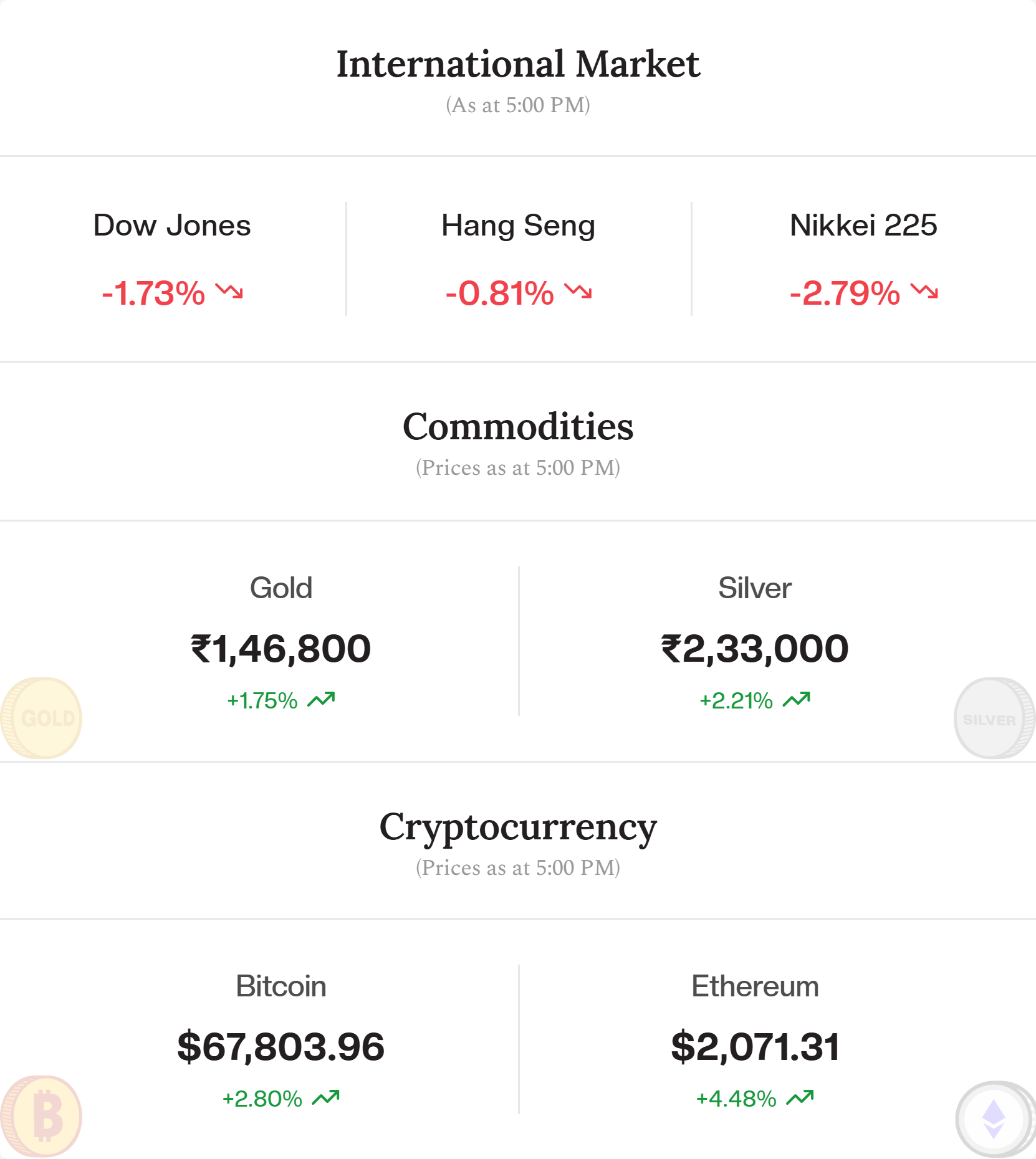
Task: Click the Gold green up-trend arrow
Action: pos(322,700)
